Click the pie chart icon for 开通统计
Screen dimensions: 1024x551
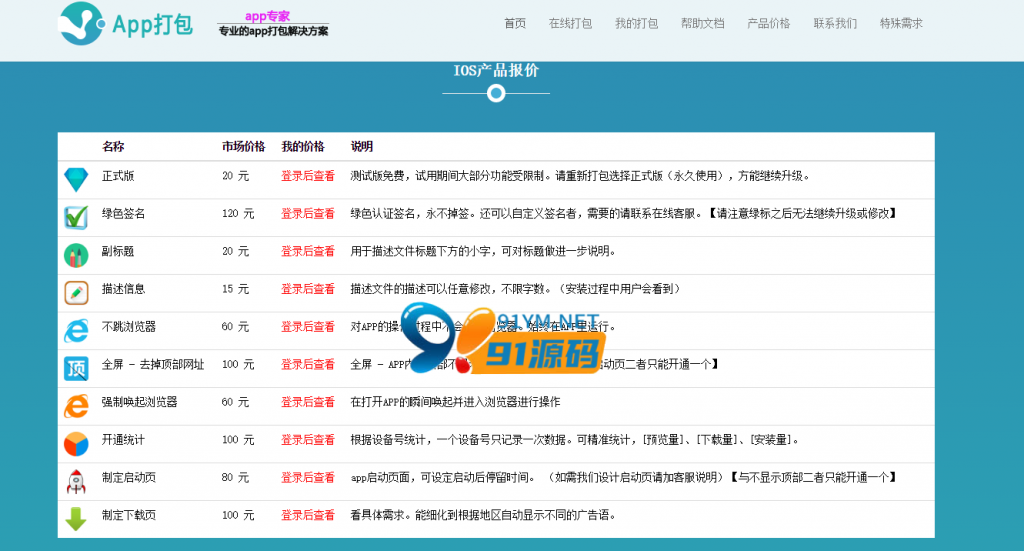tap(76, 444)
